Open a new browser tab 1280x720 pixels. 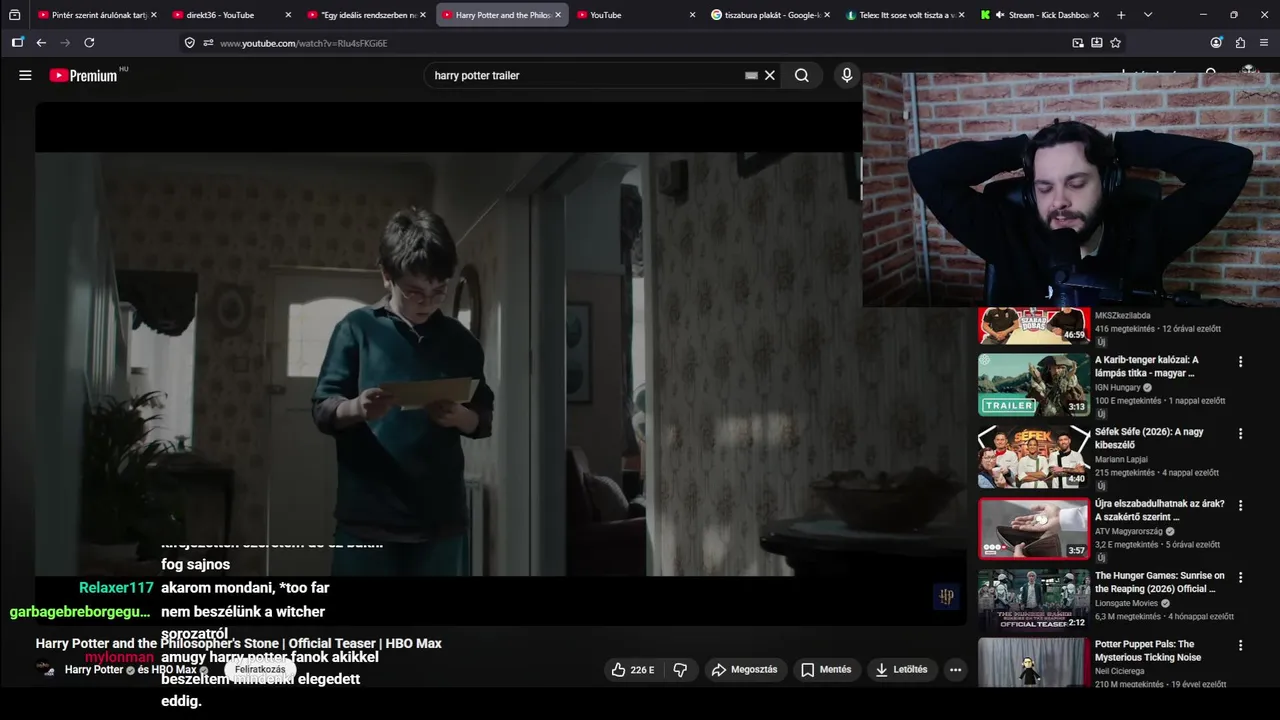pyautogui.click(x=1121, y=15)
